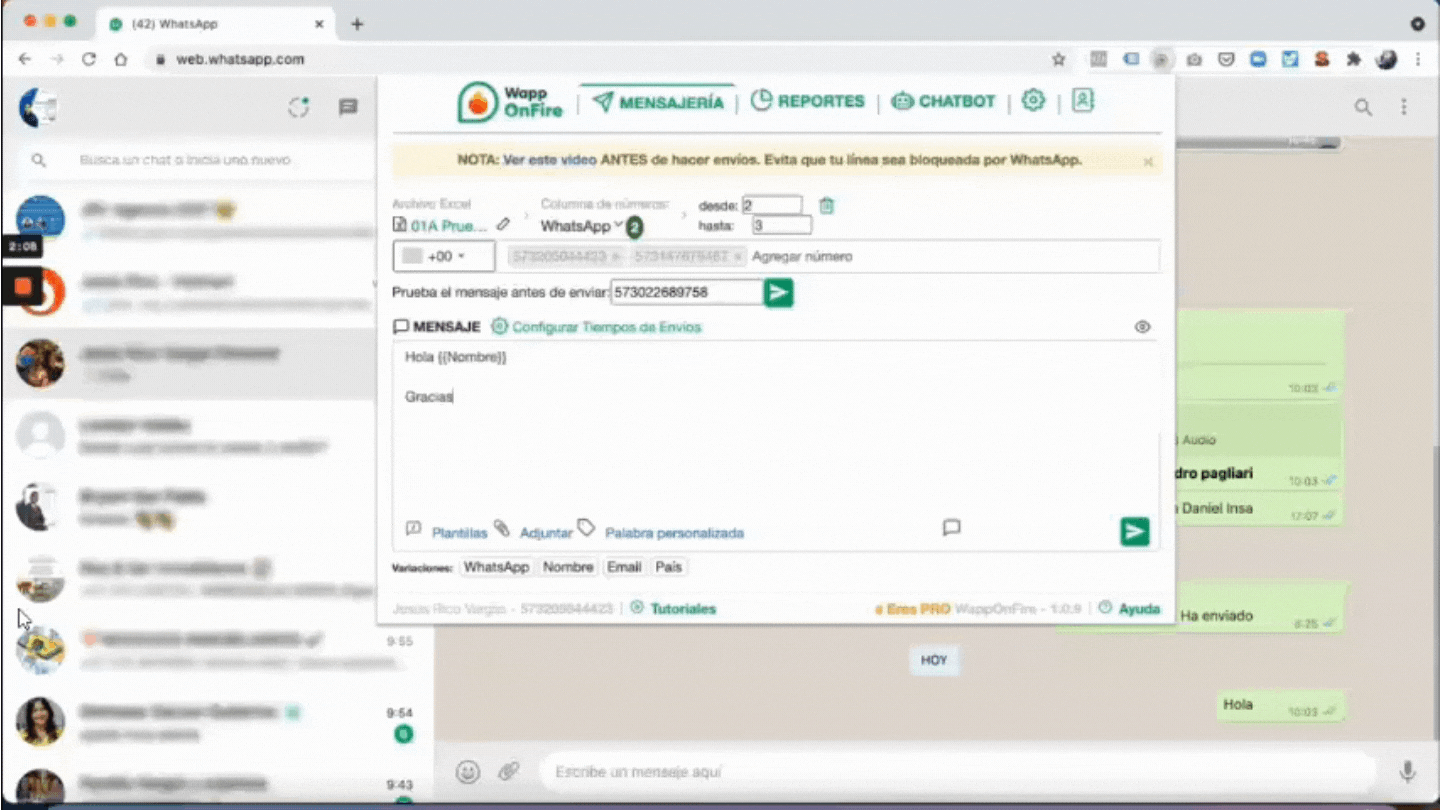This screenshot has width=1440, height=810.
Task: Click the WappOnFire flame logo
Action: 478,103
